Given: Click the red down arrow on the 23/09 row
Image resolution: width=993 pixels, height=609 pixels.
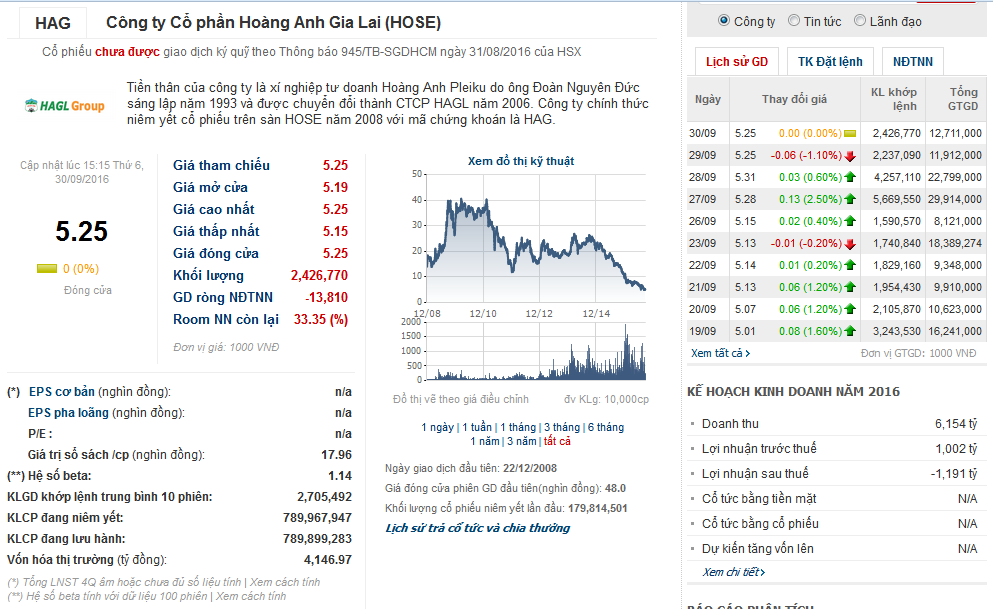Looking at the screenshot, I should (850, 244).
